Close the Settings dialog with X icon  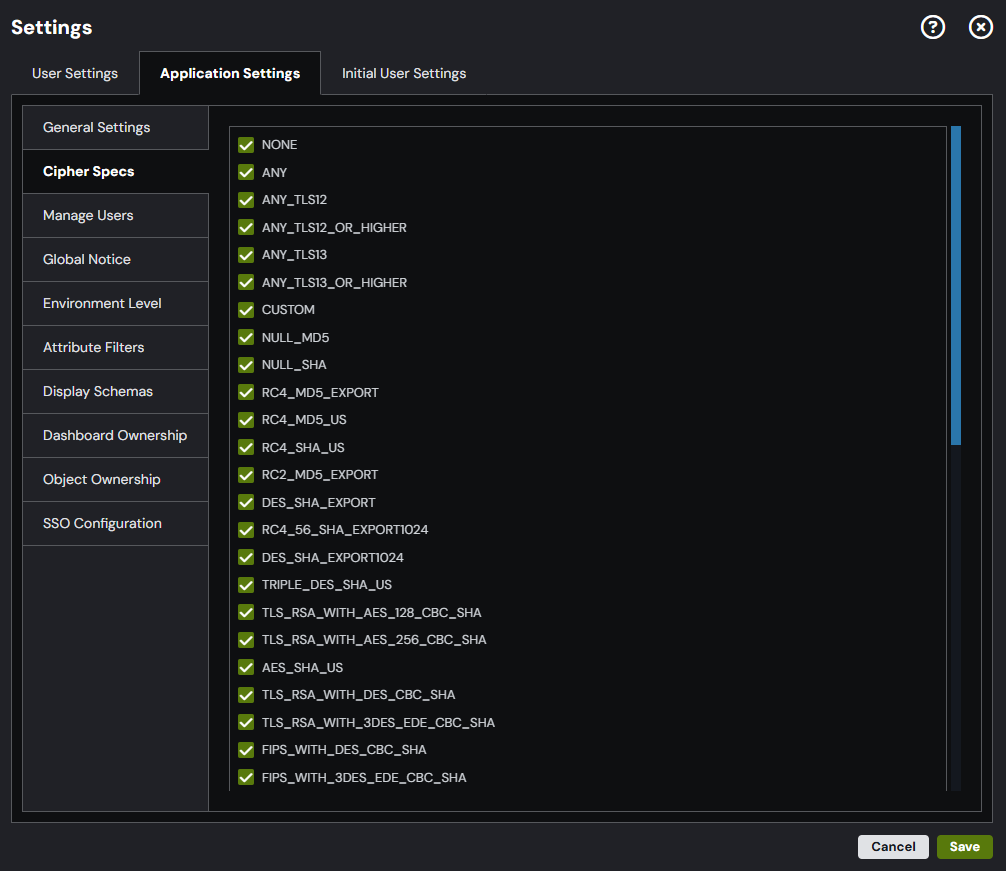[x=980, y=27]
